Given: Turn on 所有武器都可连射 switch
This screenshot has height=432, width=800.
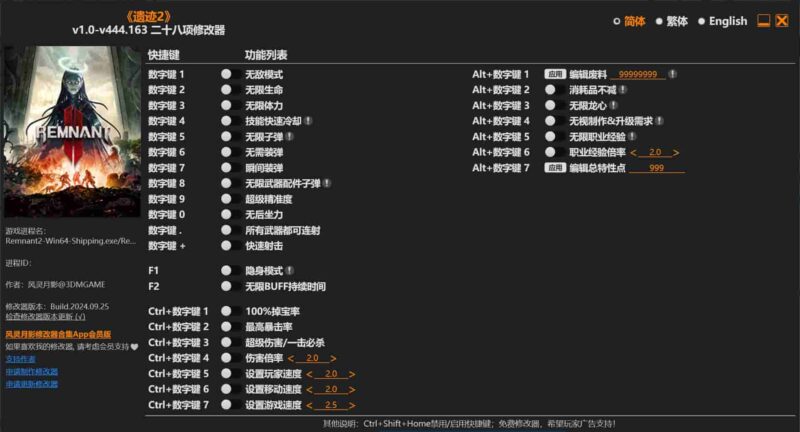Looking at the screenshot, I should point(230,230).
